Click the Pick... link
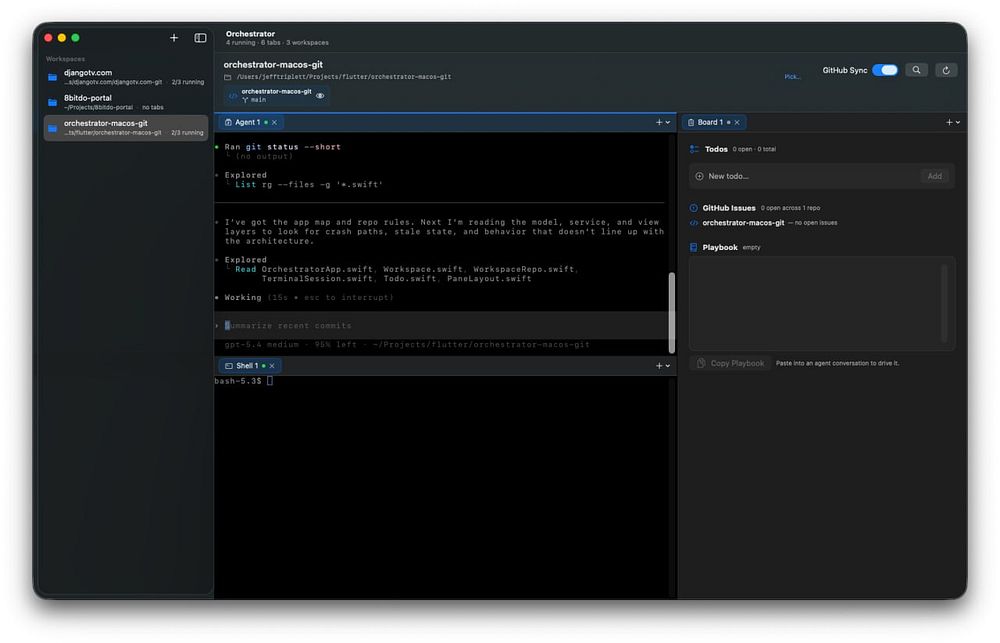 tap(792, 77)
